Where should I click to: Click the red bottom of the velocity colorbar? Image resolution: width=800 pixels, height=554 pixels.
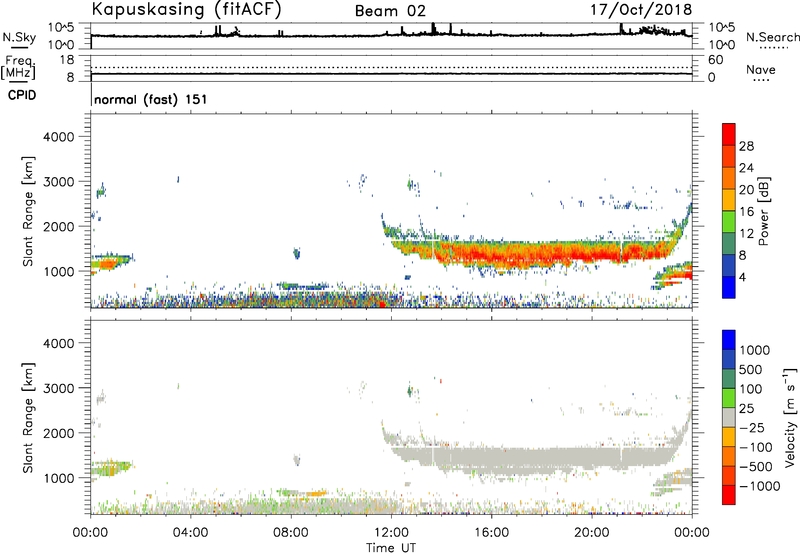729,495
